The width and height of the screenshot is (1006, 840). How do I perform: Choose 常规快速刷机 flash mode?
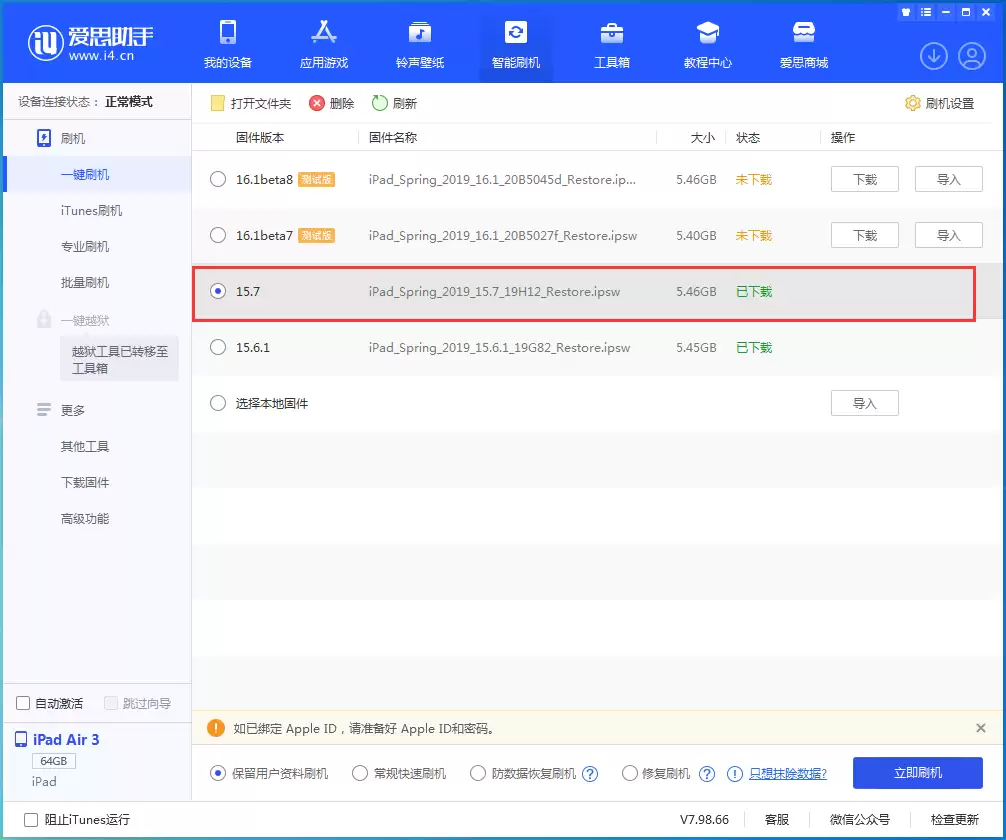pyautogui.click(x=360, y=773)
